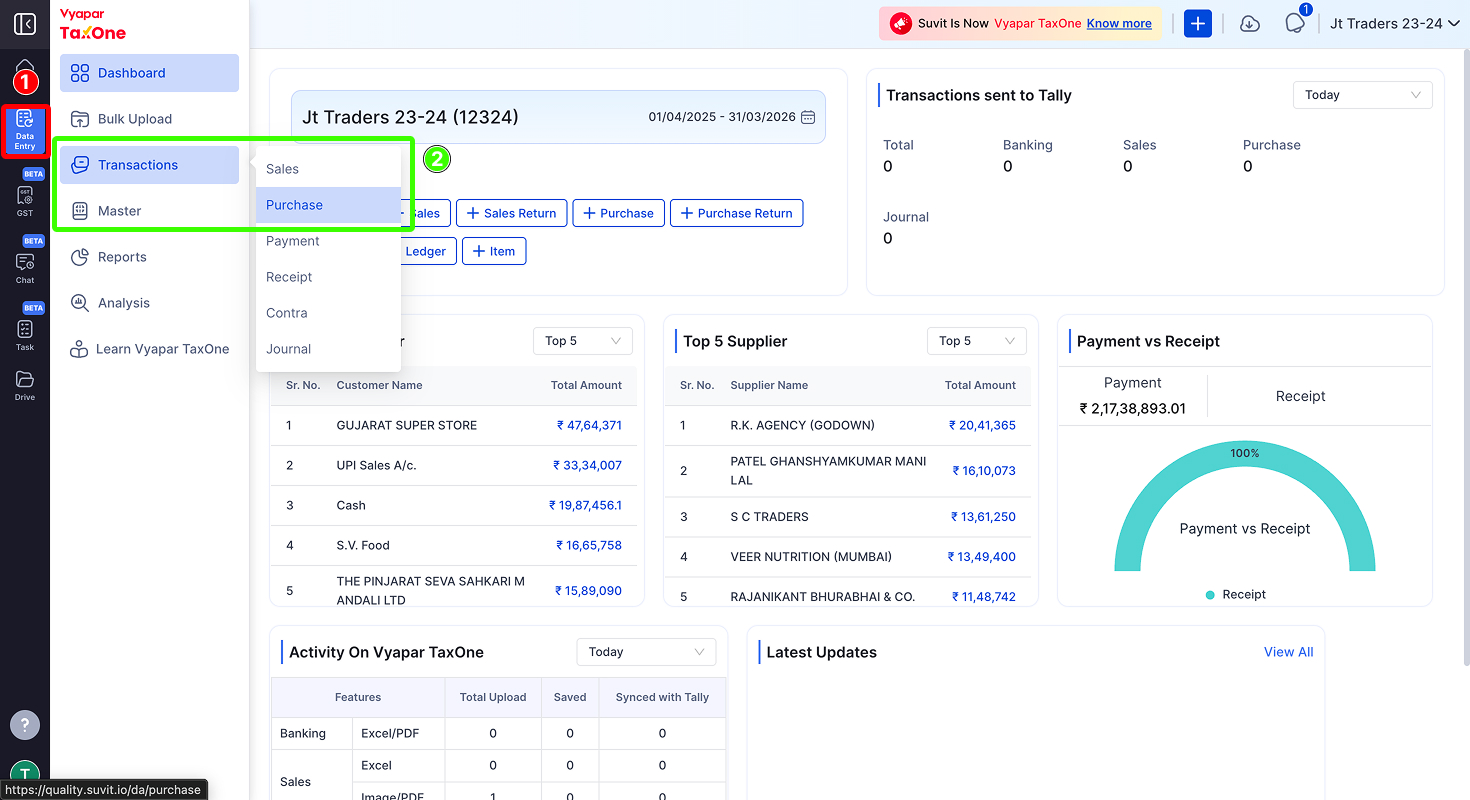Open the GST module in the left rail

(25, 200)
